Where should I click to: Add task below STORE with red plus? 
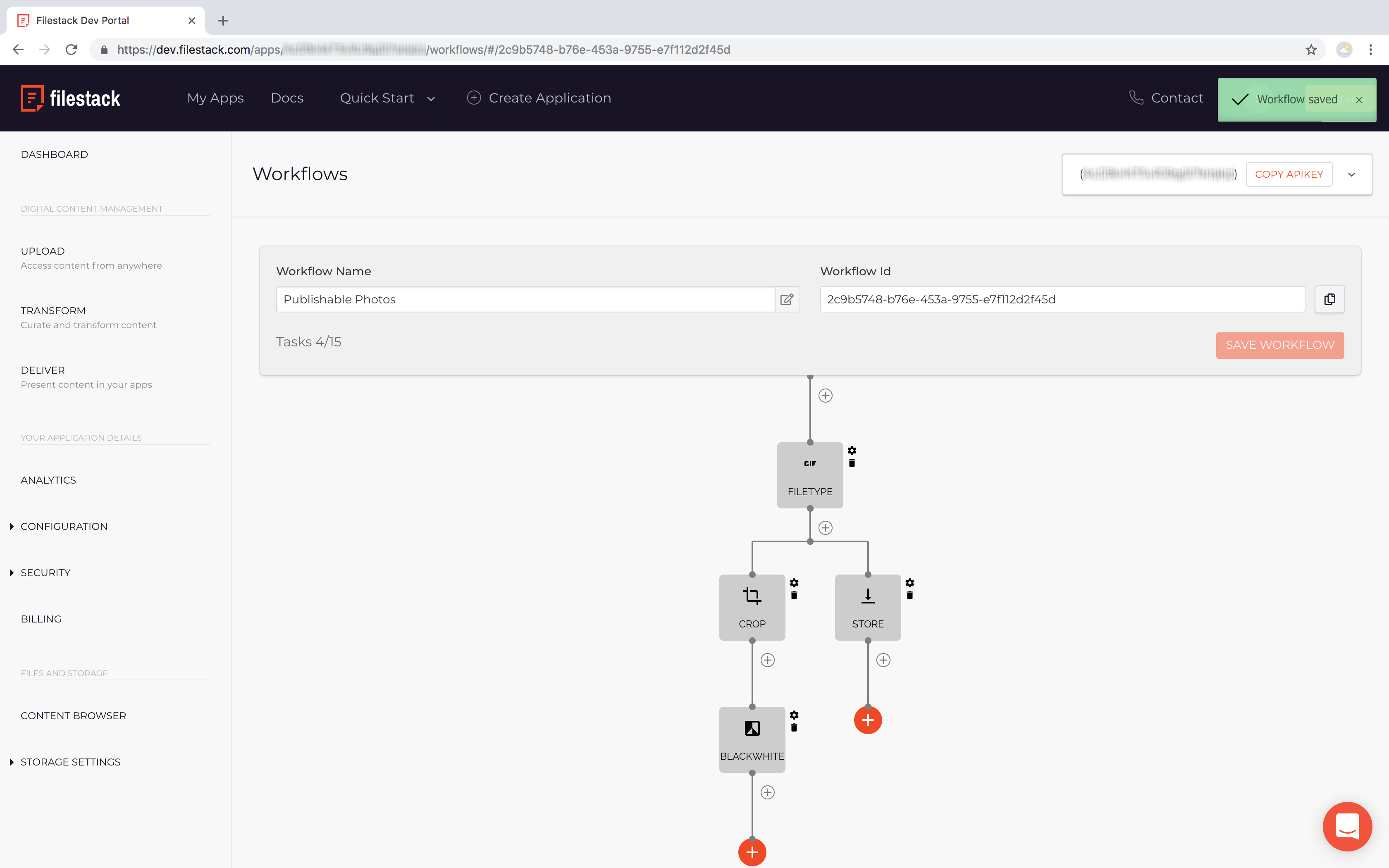(868, 720)
